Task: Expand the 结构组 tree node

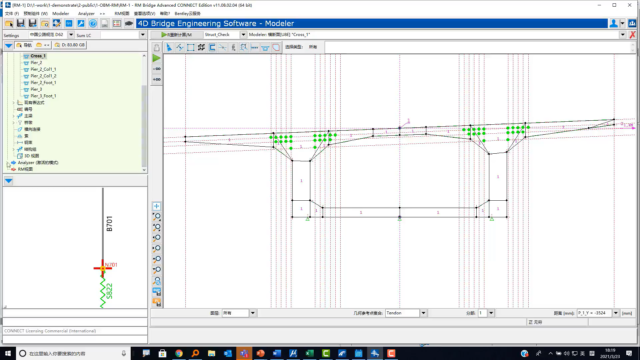Action: click(x=14, y=149)
